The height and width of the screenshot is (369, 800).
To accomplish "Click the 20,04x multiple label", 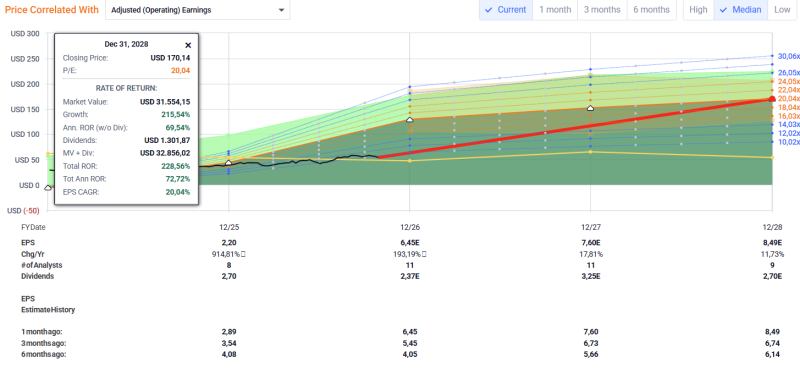I will (789, 99).
